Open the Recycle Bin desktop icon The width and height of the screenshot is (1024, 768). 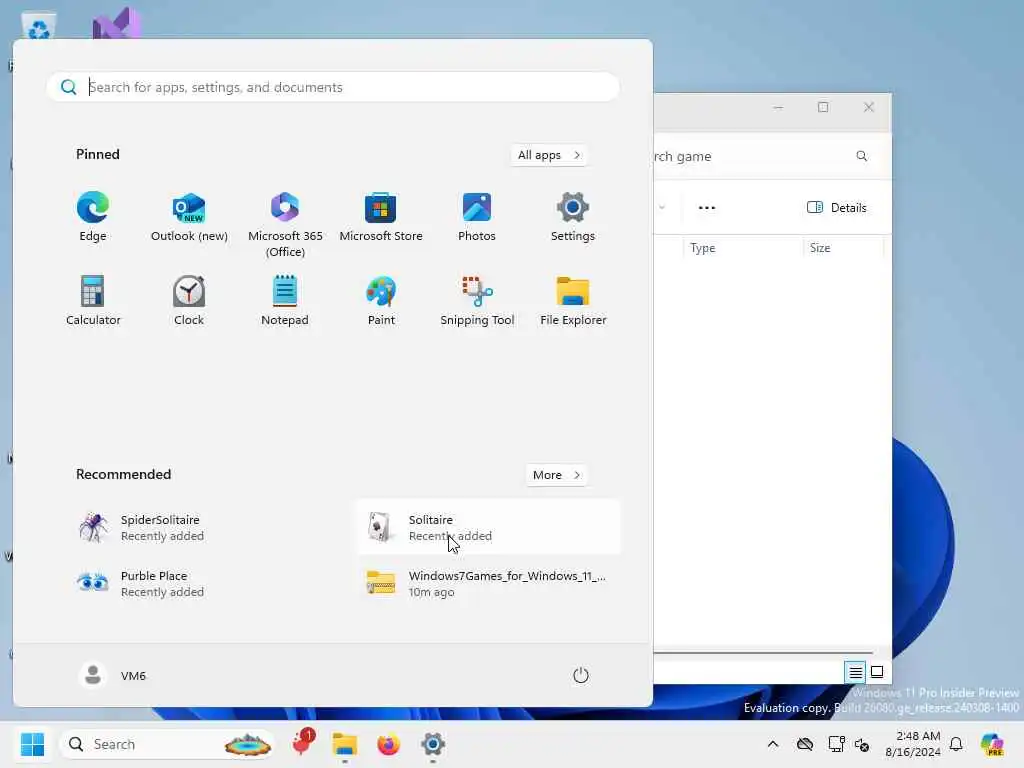39,25
